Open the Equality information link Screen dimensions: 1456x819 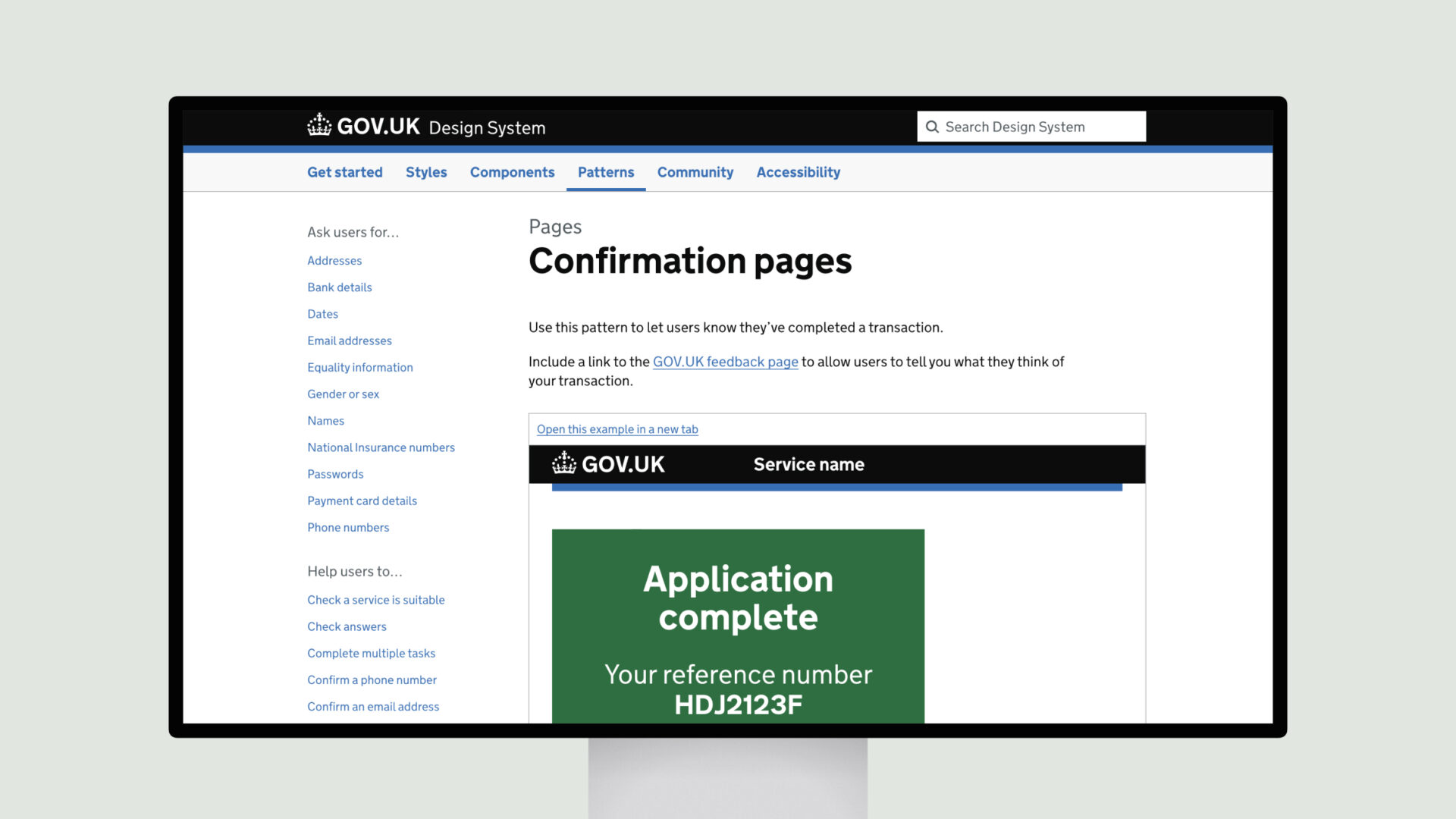360,367
